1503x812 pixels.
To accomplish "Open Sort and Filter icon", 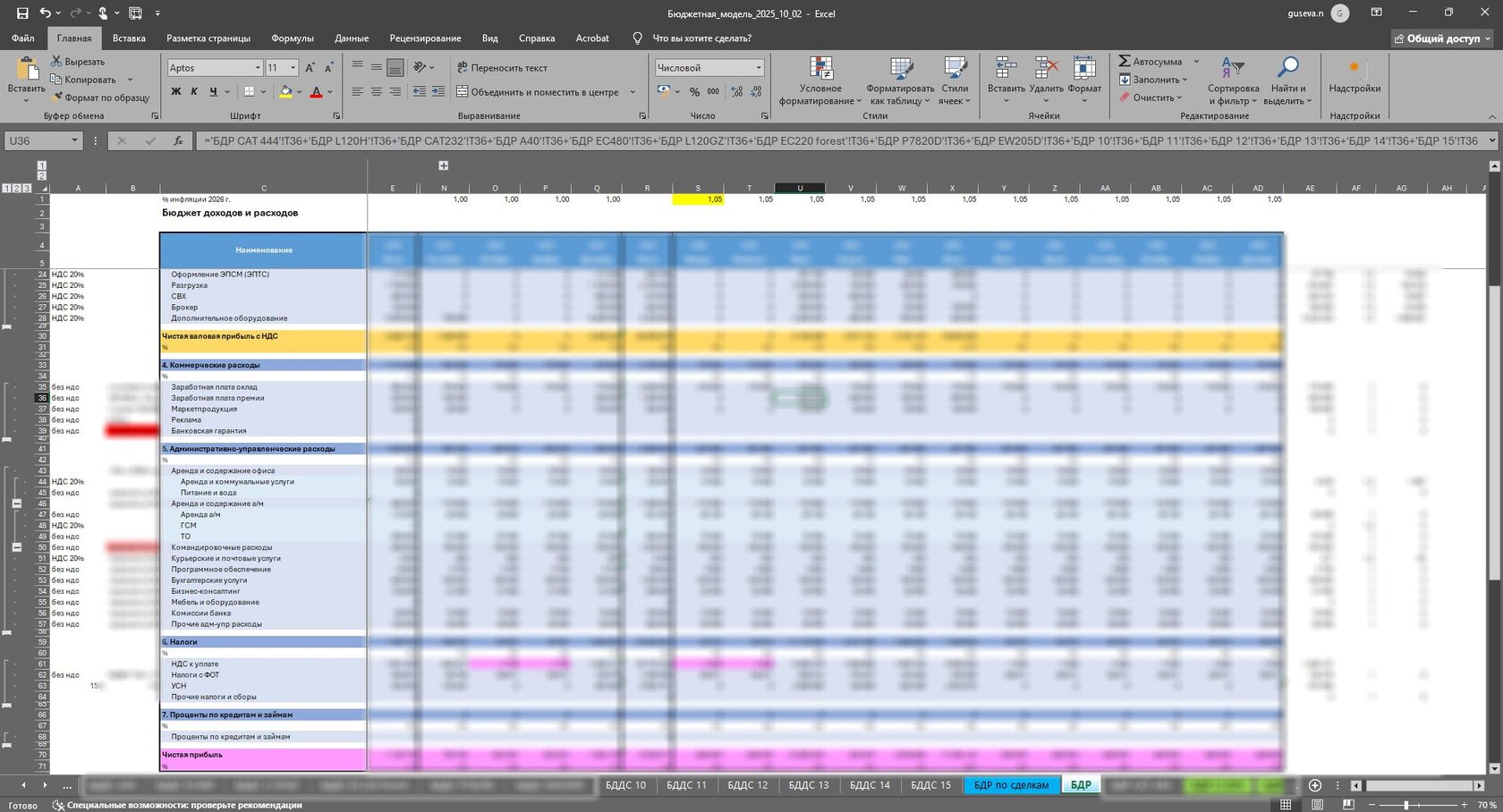I will [x=1232, y=68].
